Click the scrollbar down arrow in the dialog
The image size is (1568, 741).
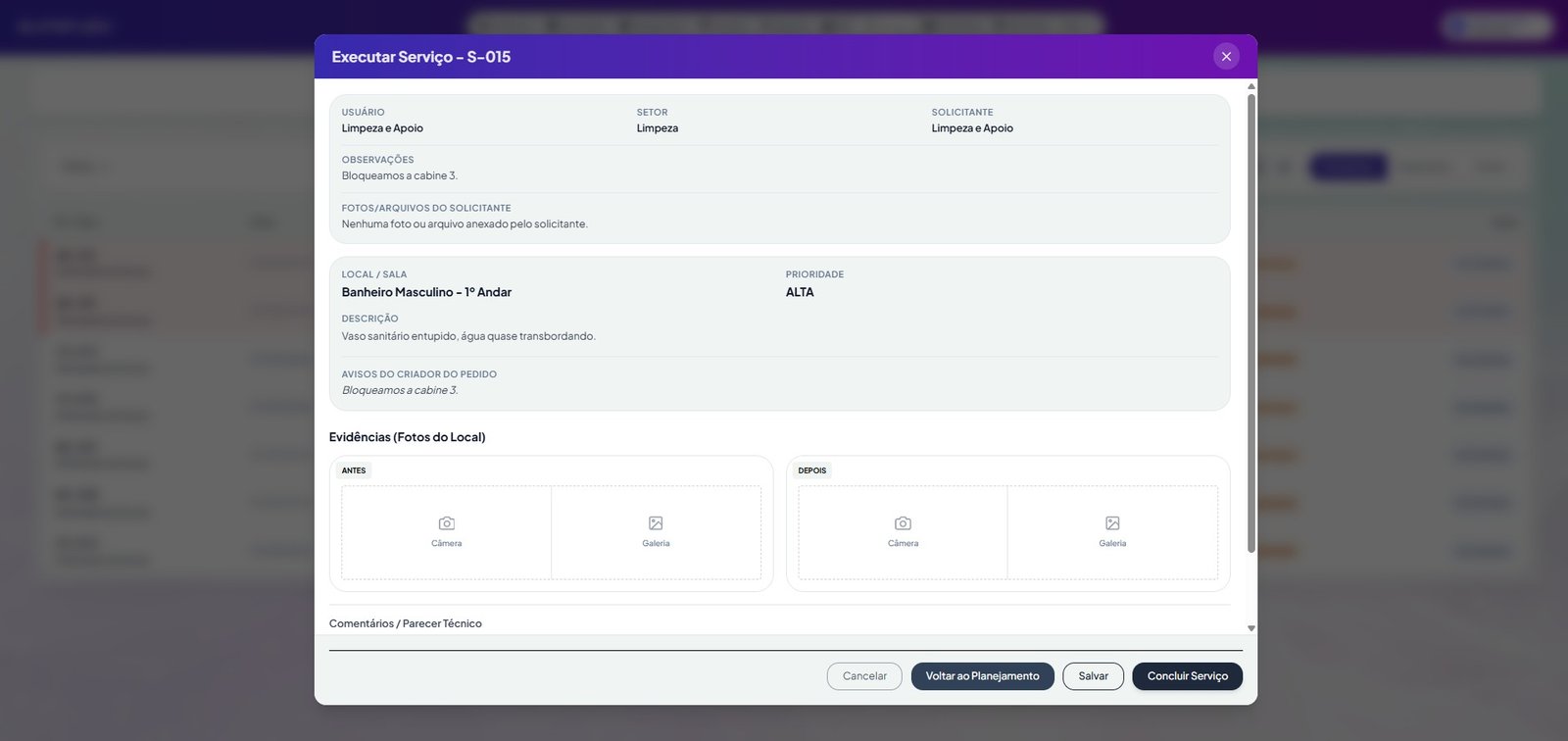[x=1251, y=628]
